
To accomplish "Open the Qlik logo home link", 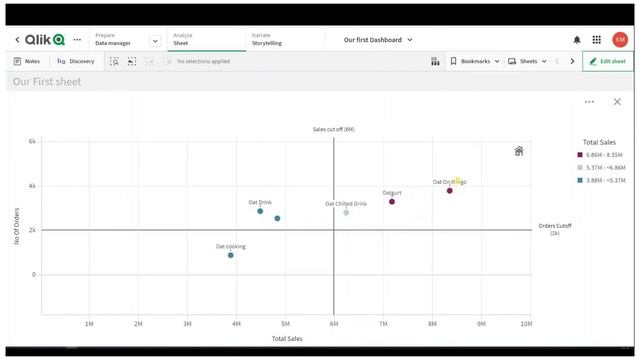I will [x=45, y=40].
